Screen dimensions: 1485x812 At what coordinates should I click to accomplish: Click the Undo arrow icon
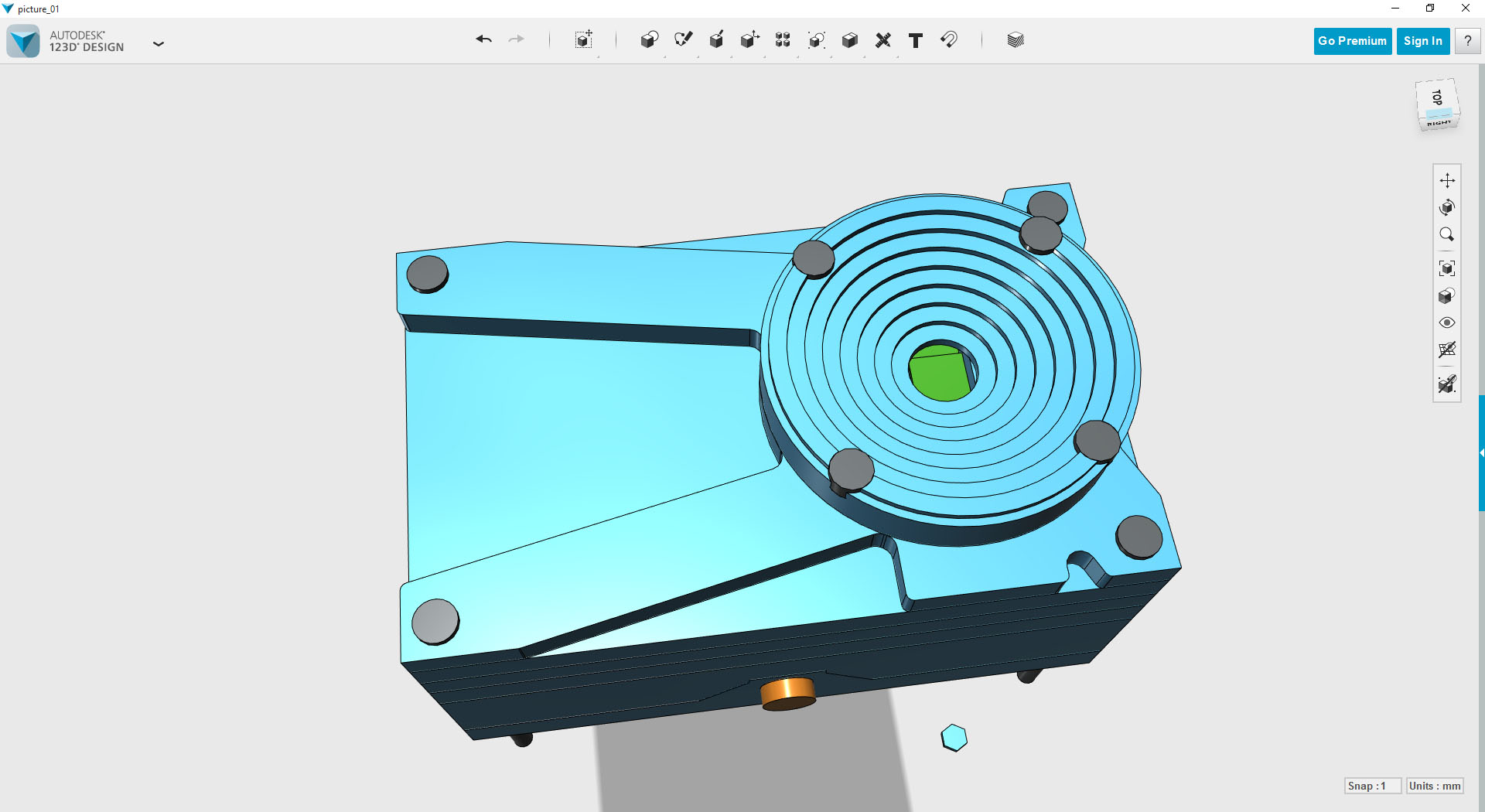point(483,39)
